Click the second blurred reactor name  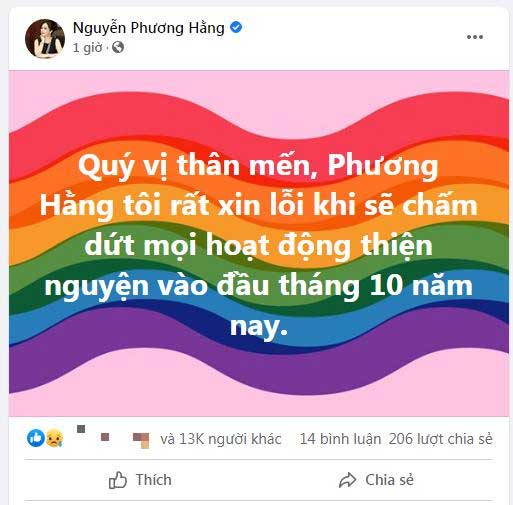point(105,437)
